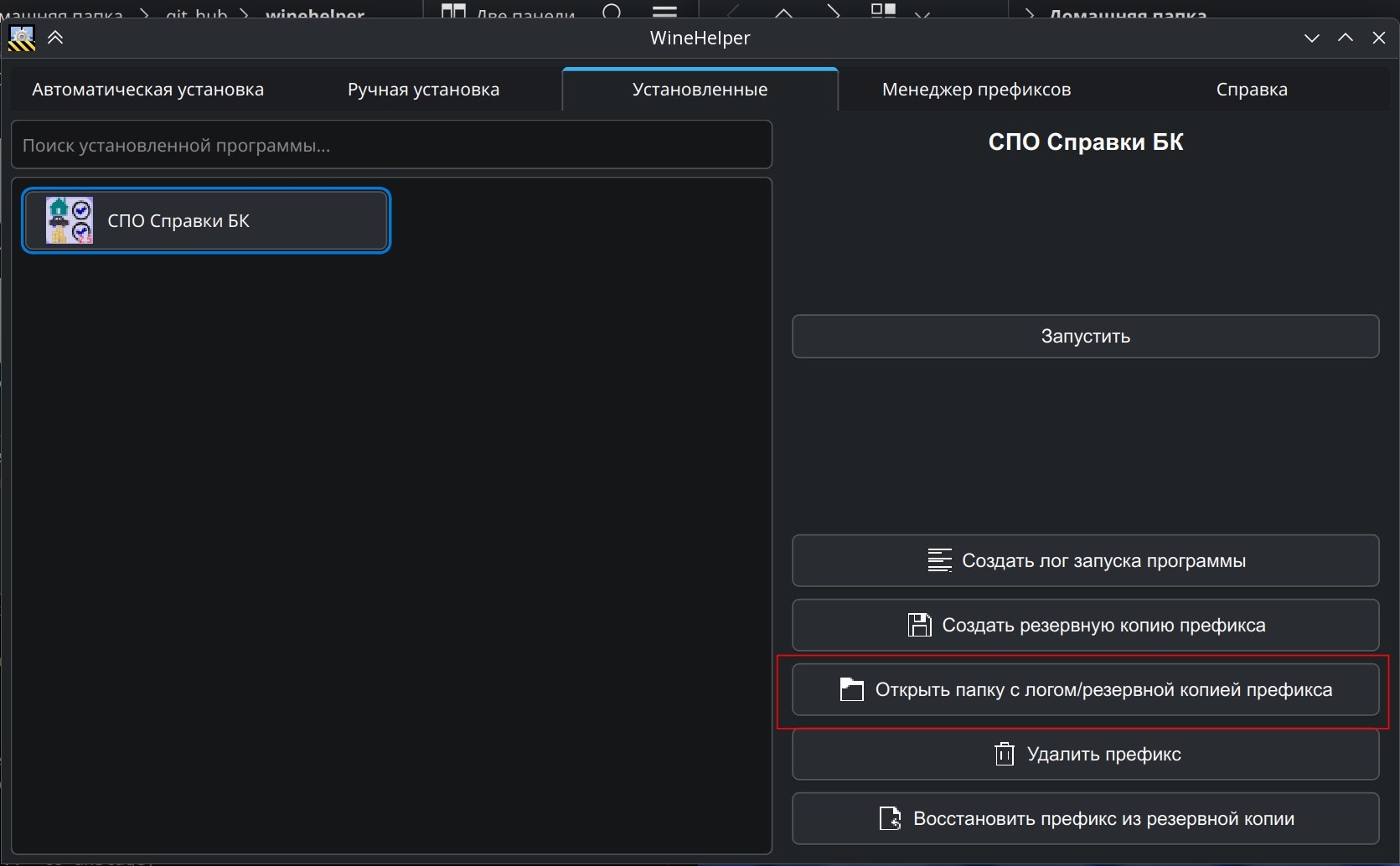1400x866 pixels.
Task: Click the WineHelper app icon in title bar
Action: pos(22,39)
